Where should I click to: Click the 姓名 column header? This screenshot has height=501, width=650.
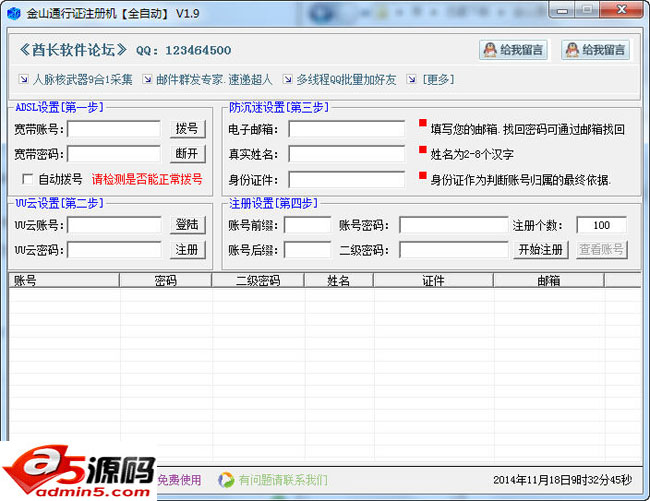(x=339, y=281)
